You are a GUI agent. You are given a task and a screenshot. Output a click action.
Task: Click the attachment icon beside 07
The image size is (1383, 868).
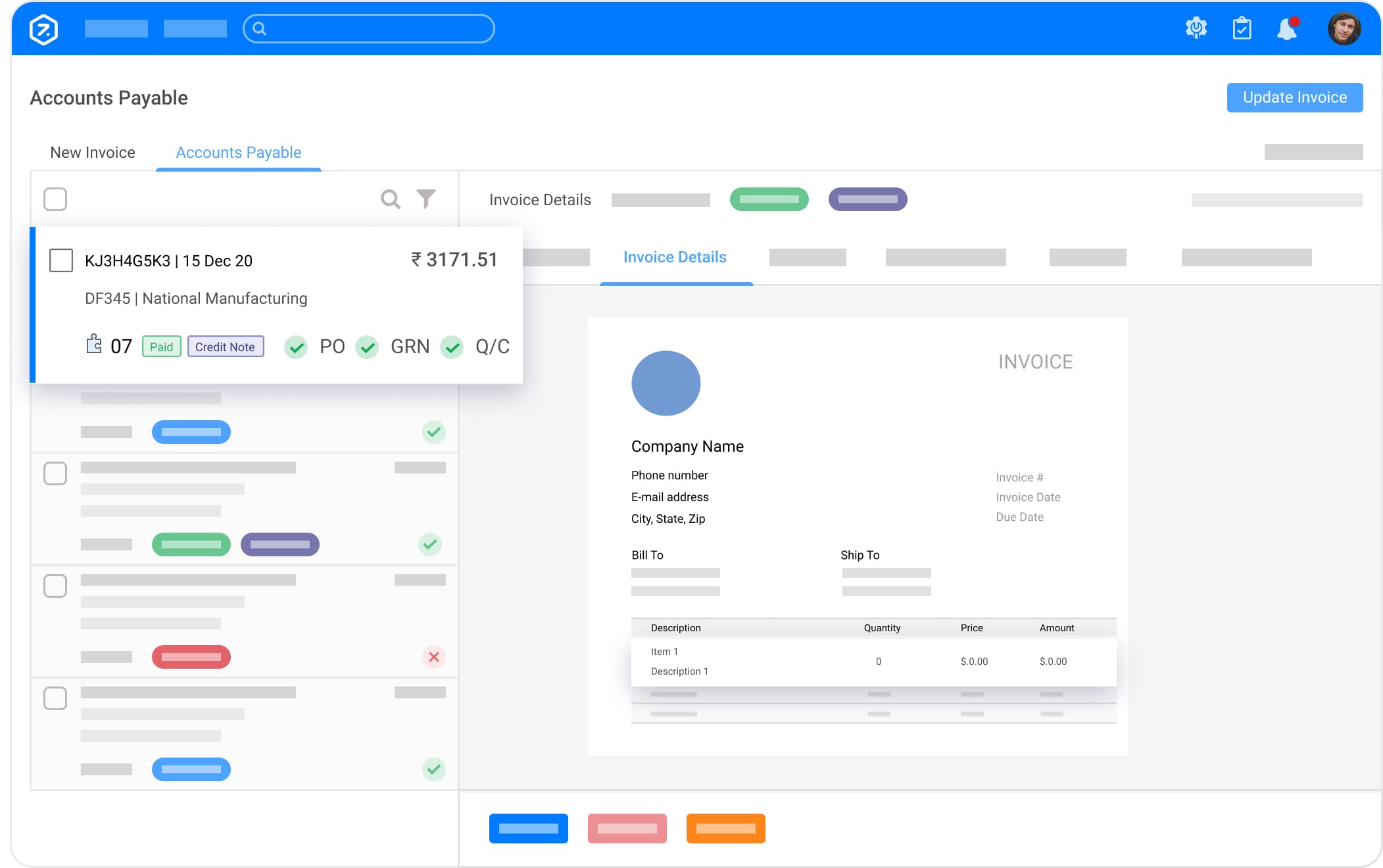coord(94,344)
